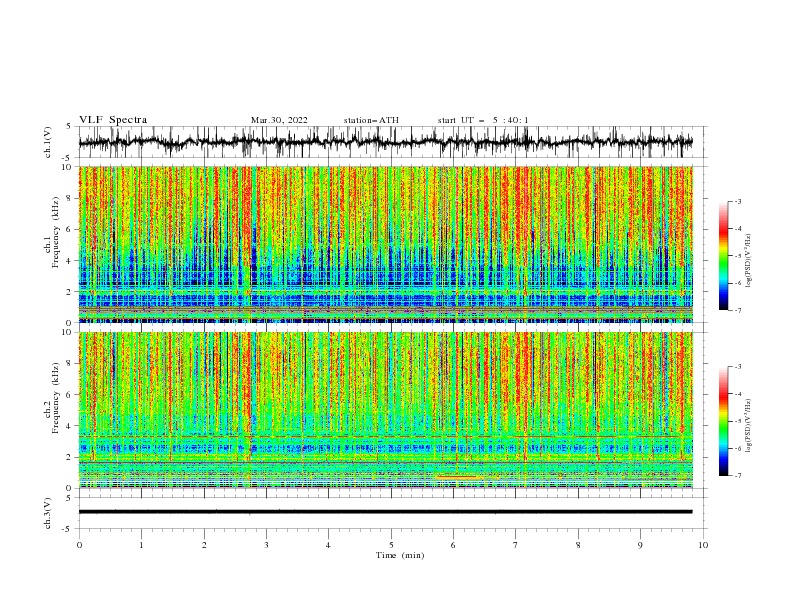
Task: Select the date text "Mar.30, 2022"
Action: 279,120
